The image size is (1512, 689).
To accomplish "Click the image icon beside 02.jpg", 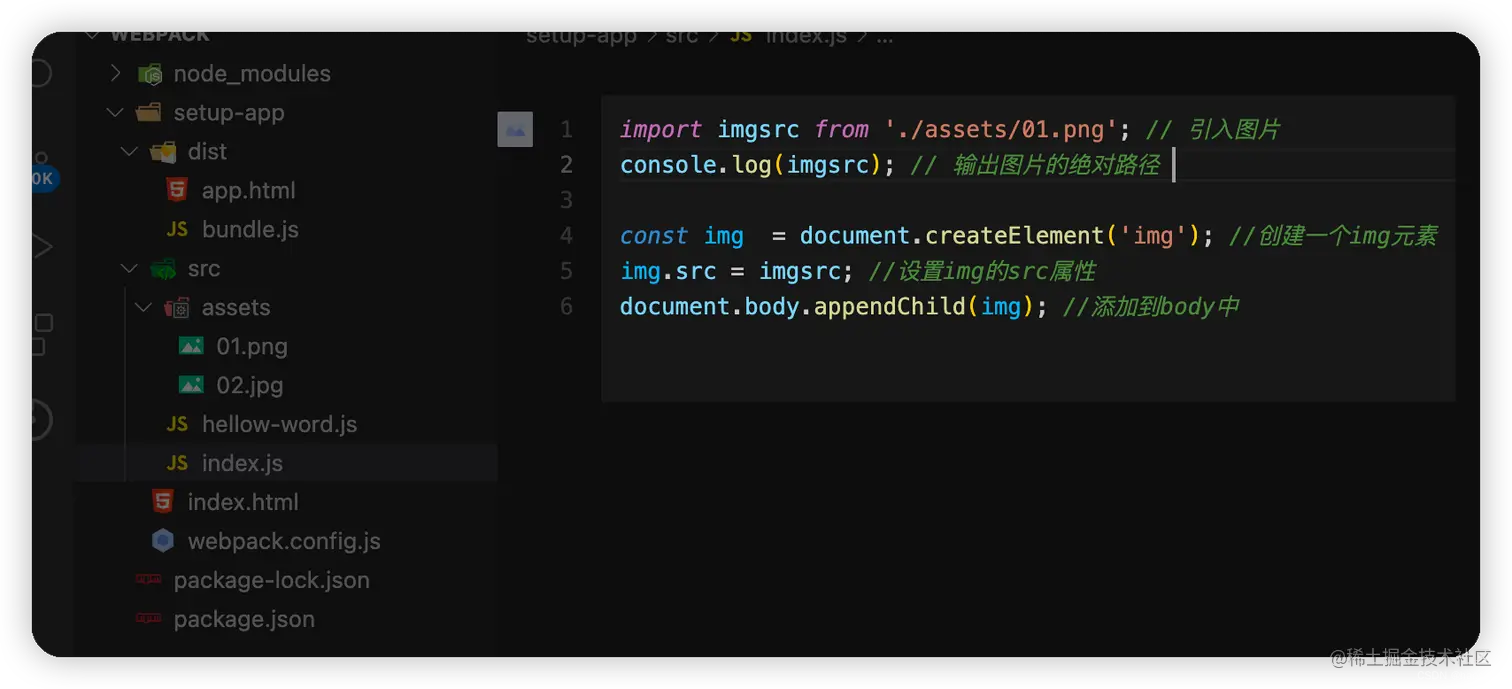I will pos(191,385).
